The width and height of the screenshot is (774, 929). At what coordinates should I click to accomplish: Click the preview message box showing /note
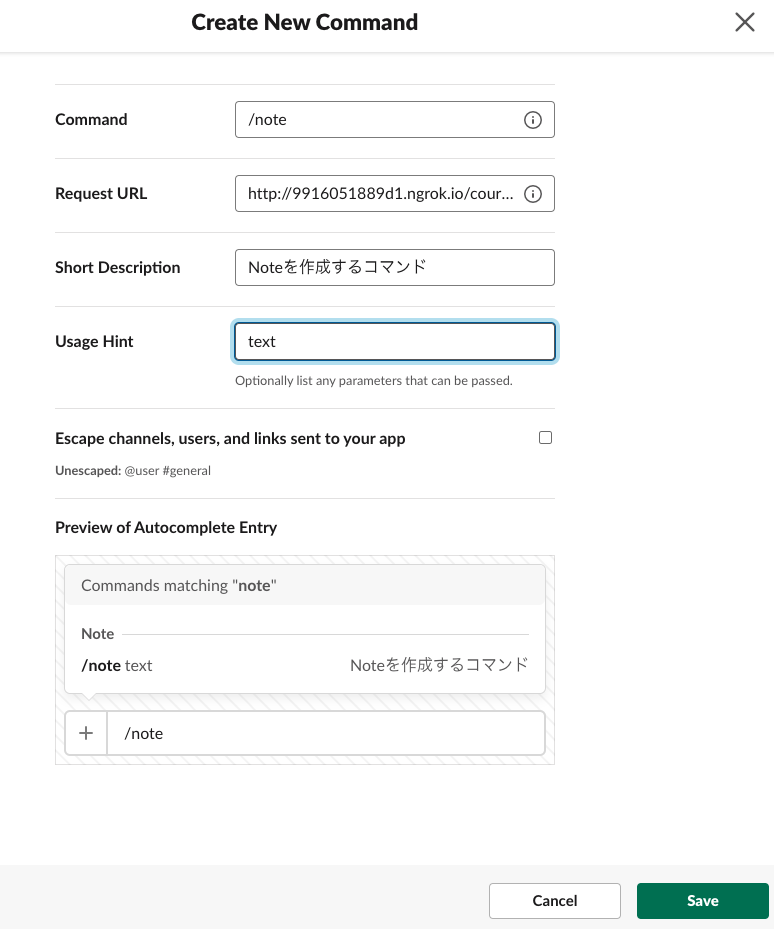(326, 733)
